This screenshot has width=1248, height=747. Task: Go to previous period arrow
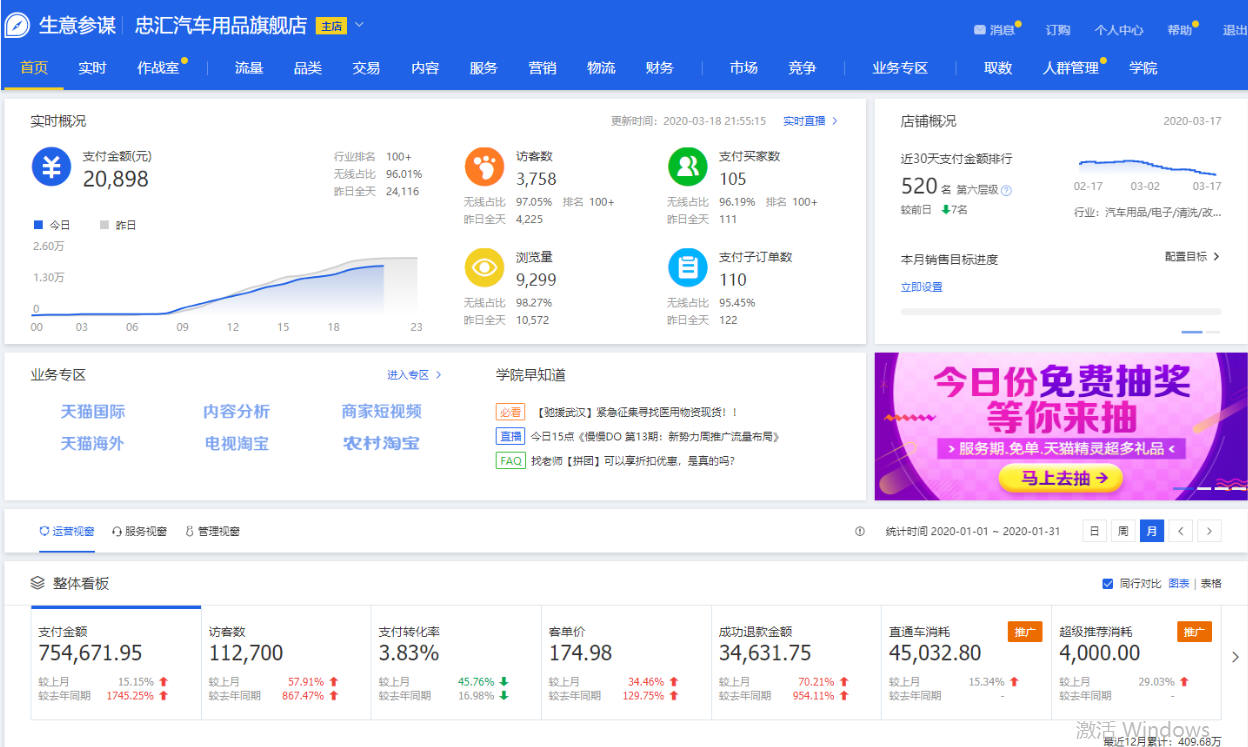pos(1181,531)
